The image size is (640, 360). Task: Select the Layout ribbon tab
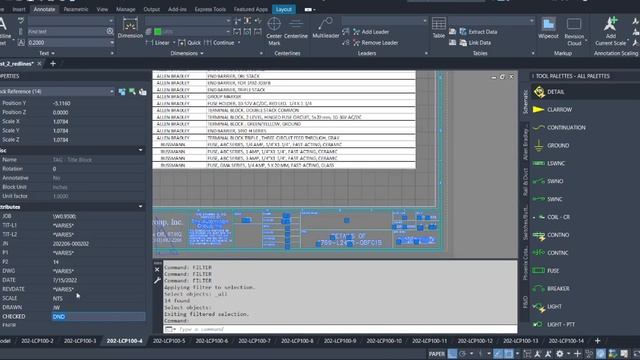(284, 9)
